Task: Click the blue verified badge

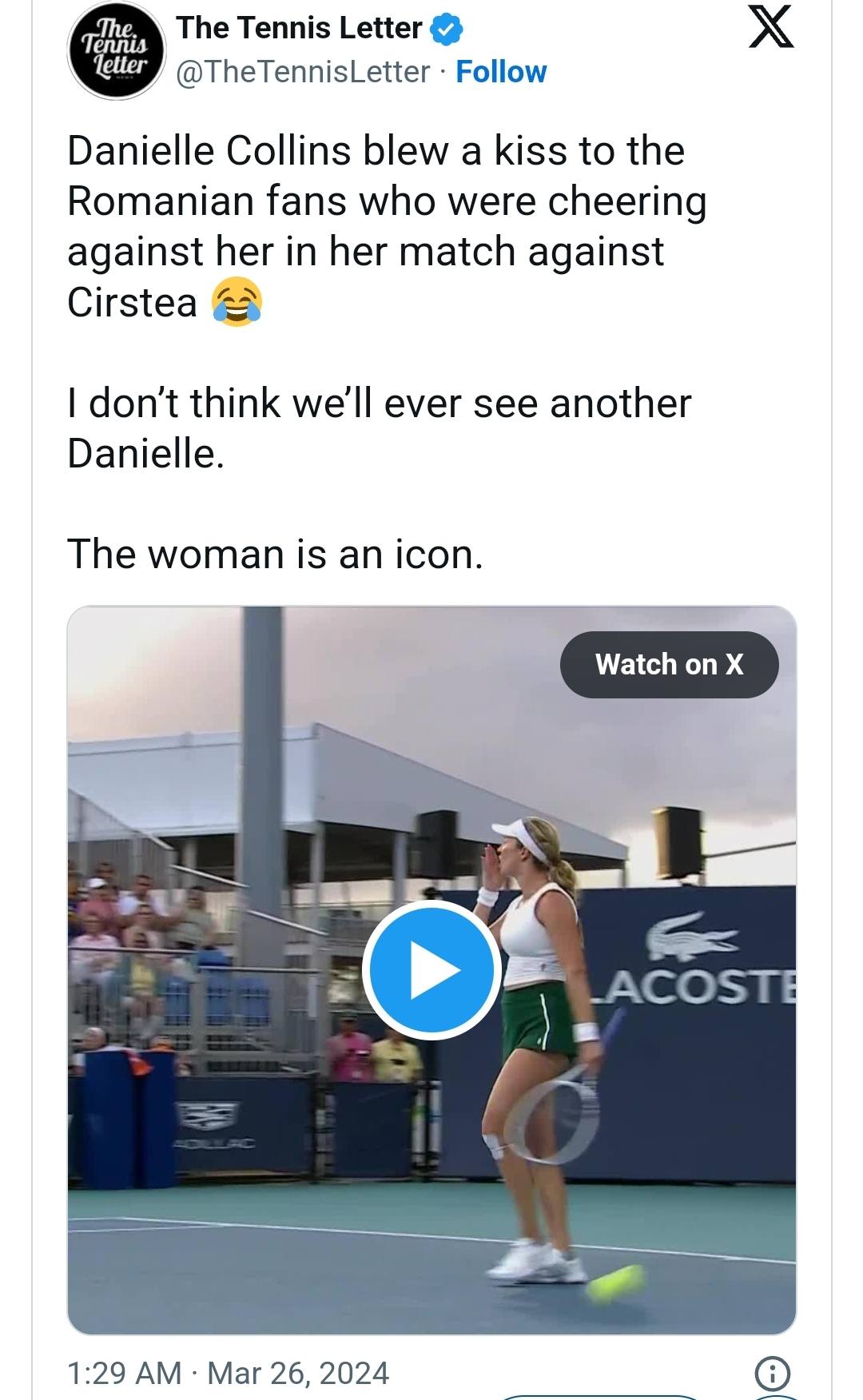Action: coord(446,29)
